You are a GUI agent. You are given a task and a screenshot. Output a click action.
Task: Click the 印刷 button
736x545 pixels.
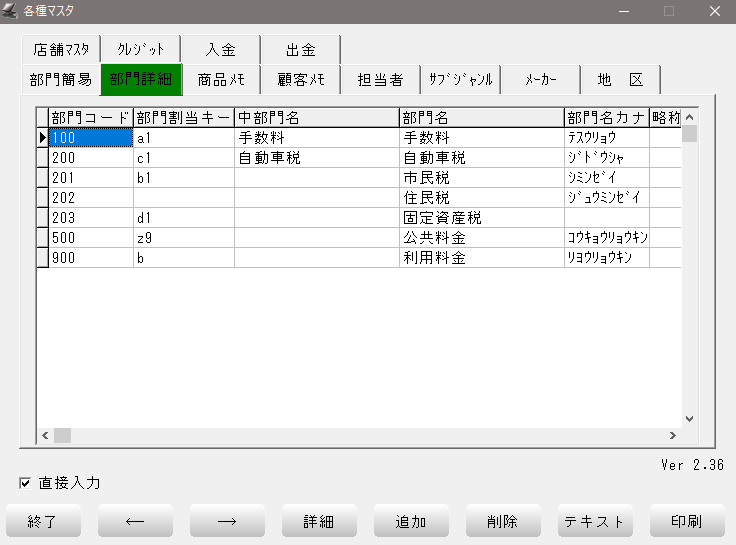pos(687,521)
